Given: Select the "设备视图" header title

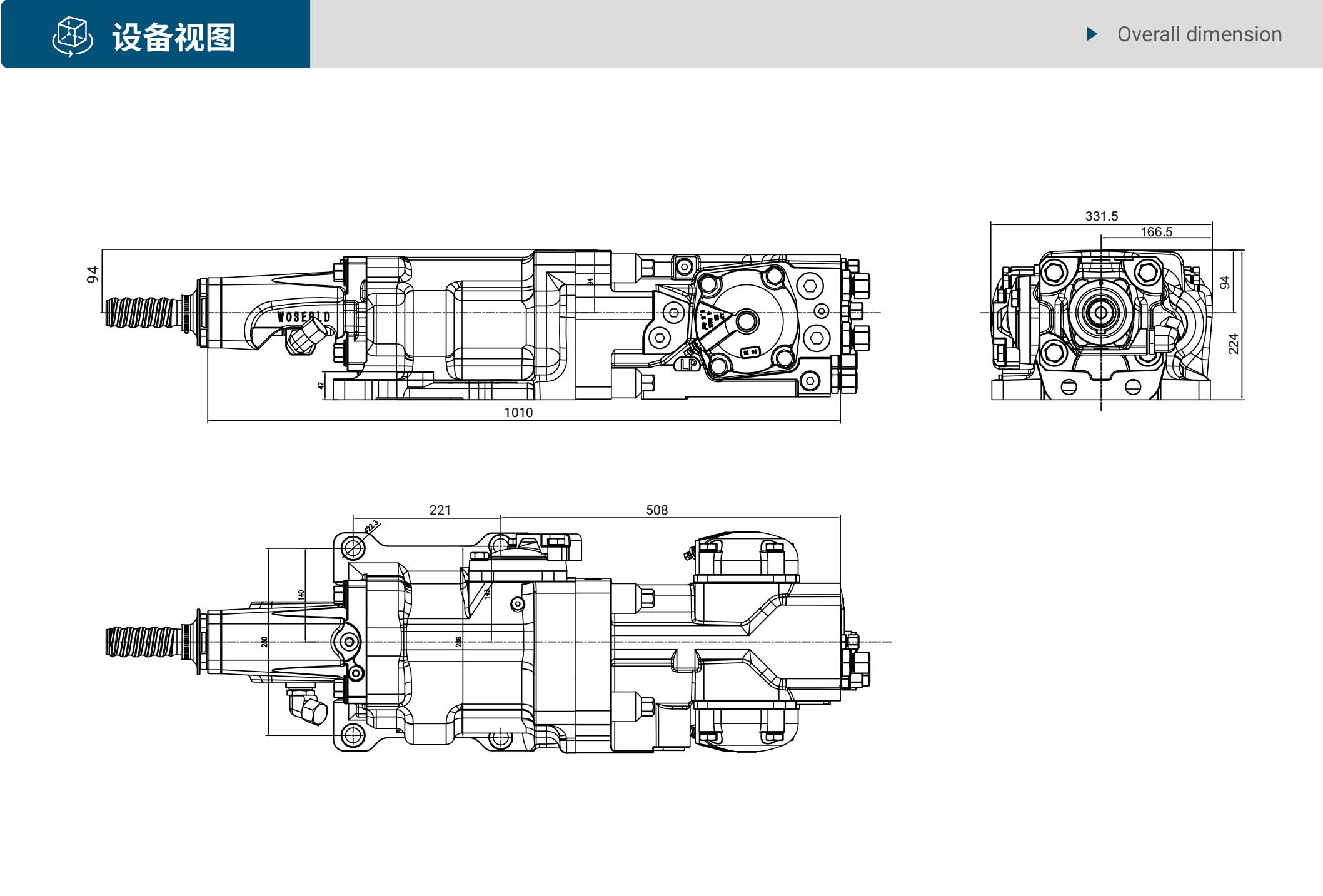Looking at the screenshot, I should coord(174,38).
